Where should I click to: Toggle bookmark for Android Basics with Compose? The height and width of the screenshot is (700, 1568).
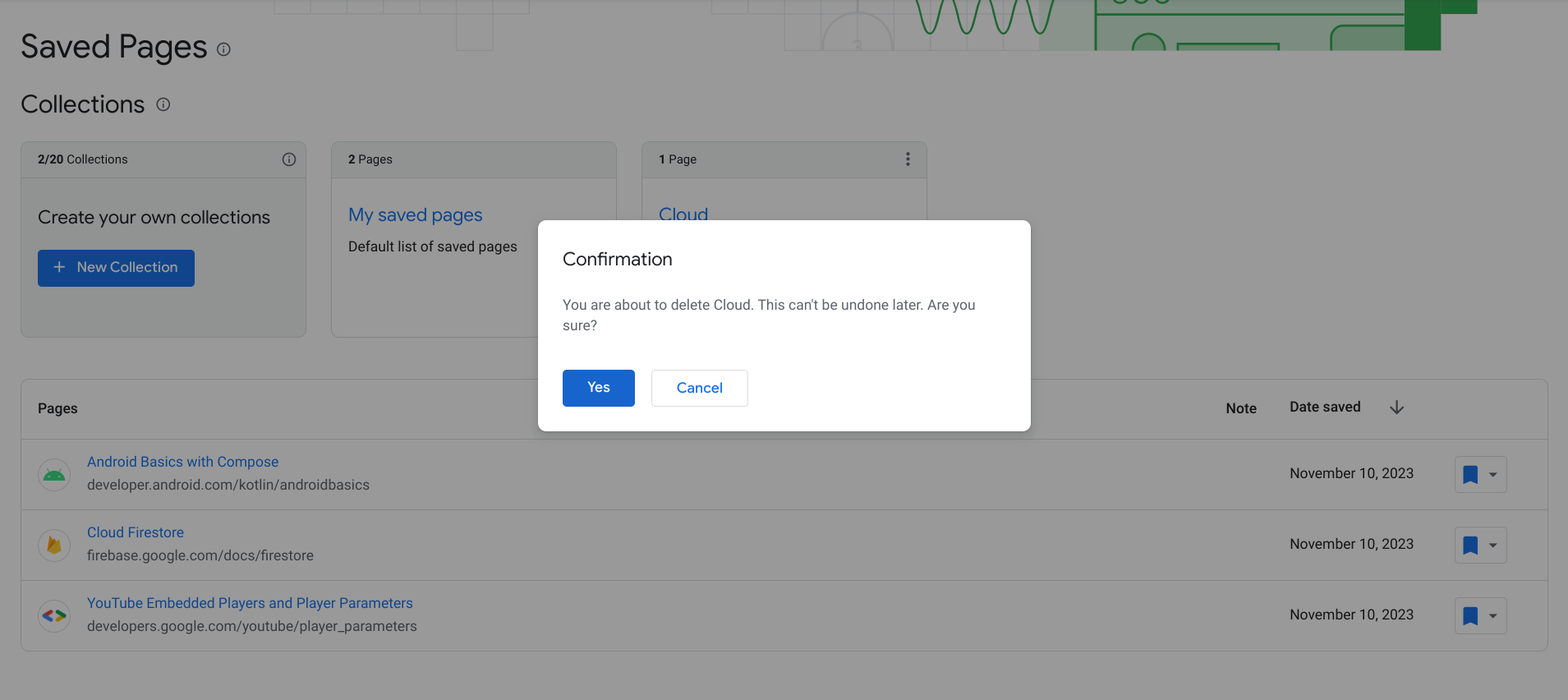coord(1470,475)
